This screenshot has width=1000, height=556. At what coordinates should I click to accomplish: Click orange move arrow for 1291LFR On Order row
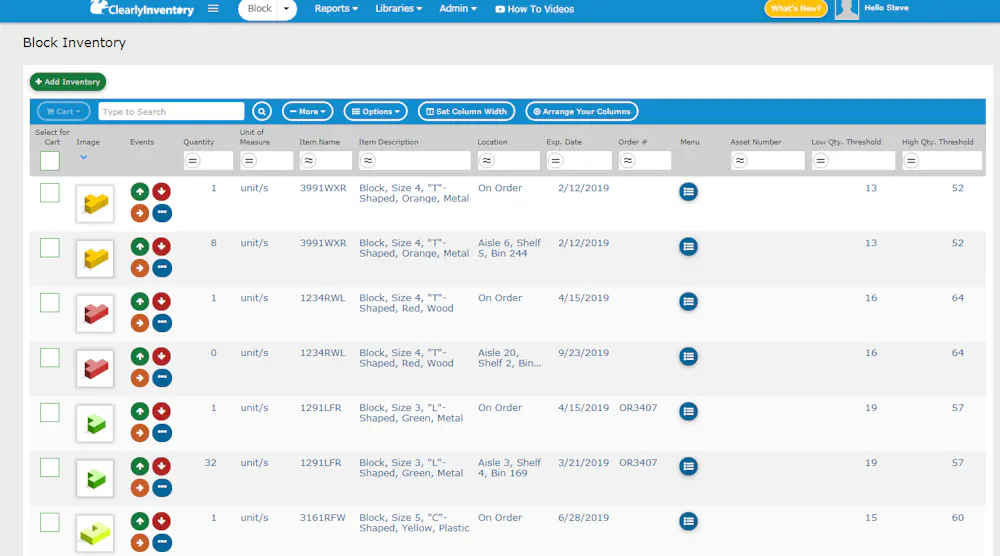coord(140,433)
